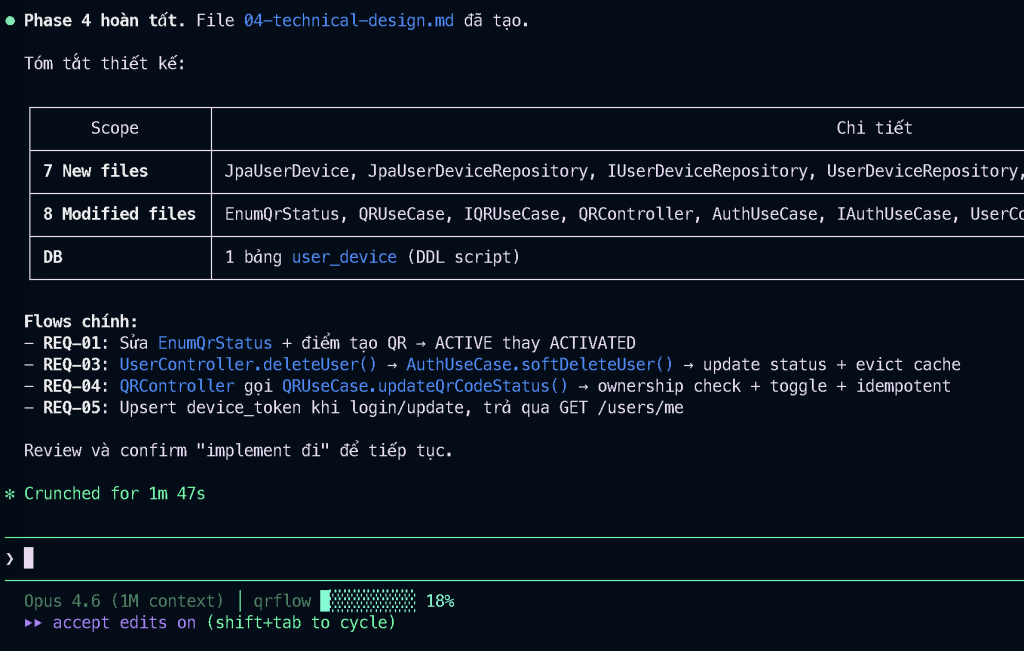
Task: Click AuthUseCase.softDeleteUser() reference
Action: (x=539, y=365)
